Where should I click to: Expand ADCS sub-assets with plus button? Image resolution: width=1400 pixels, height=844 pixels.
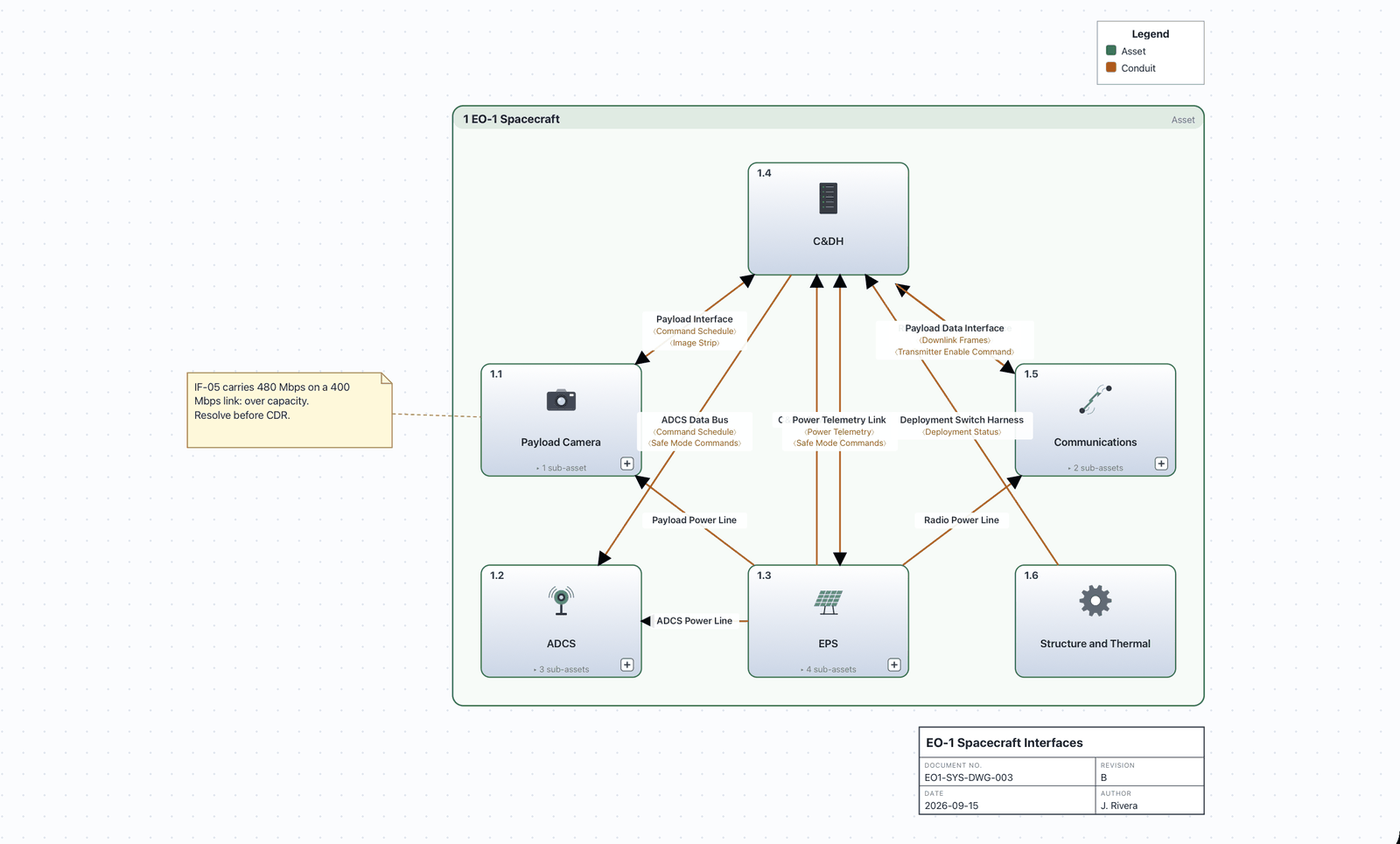[x=627, y=665]
